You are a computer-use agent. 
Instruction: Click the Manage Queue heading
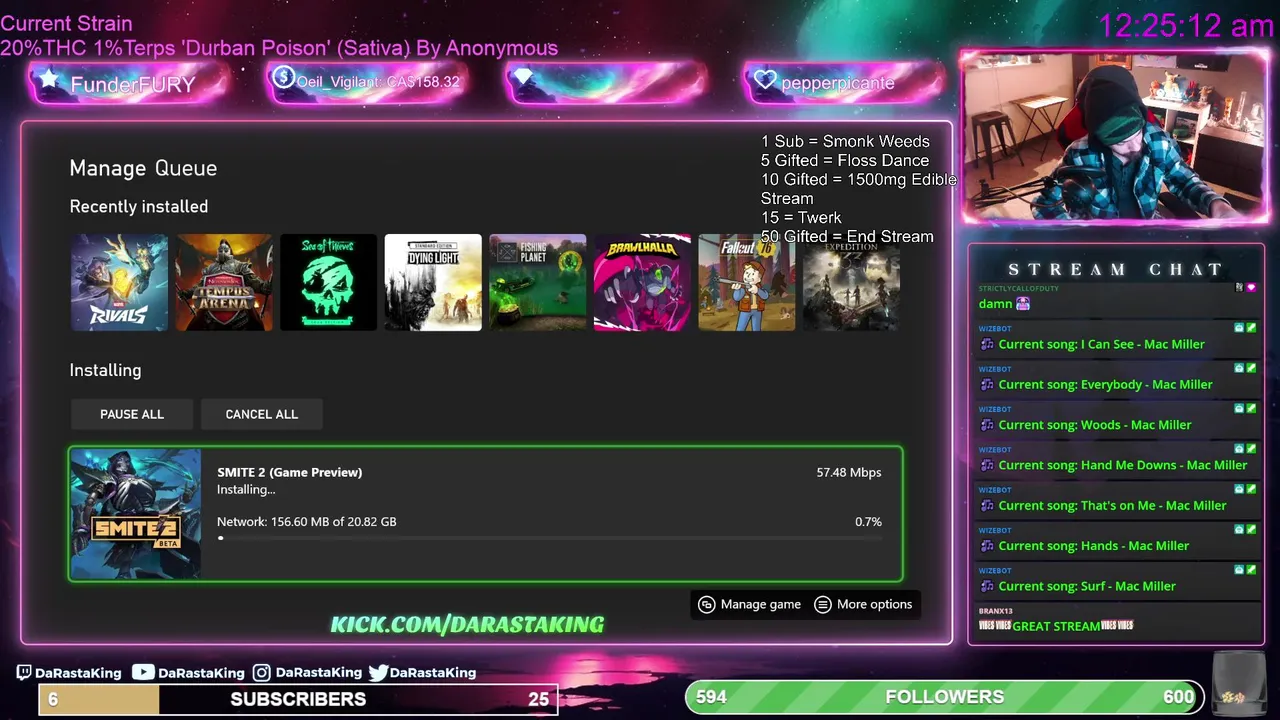click(143, 168)
